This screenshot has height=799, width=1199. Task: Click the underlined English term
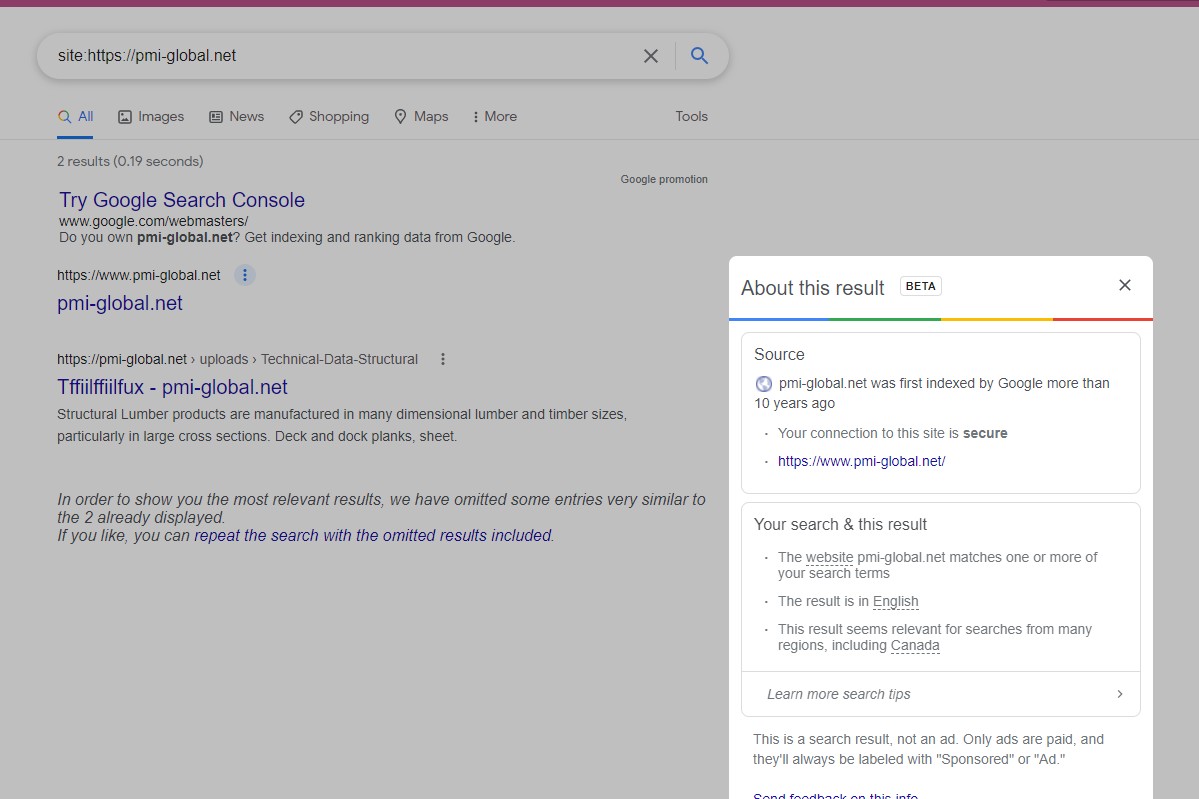(895, 602)
